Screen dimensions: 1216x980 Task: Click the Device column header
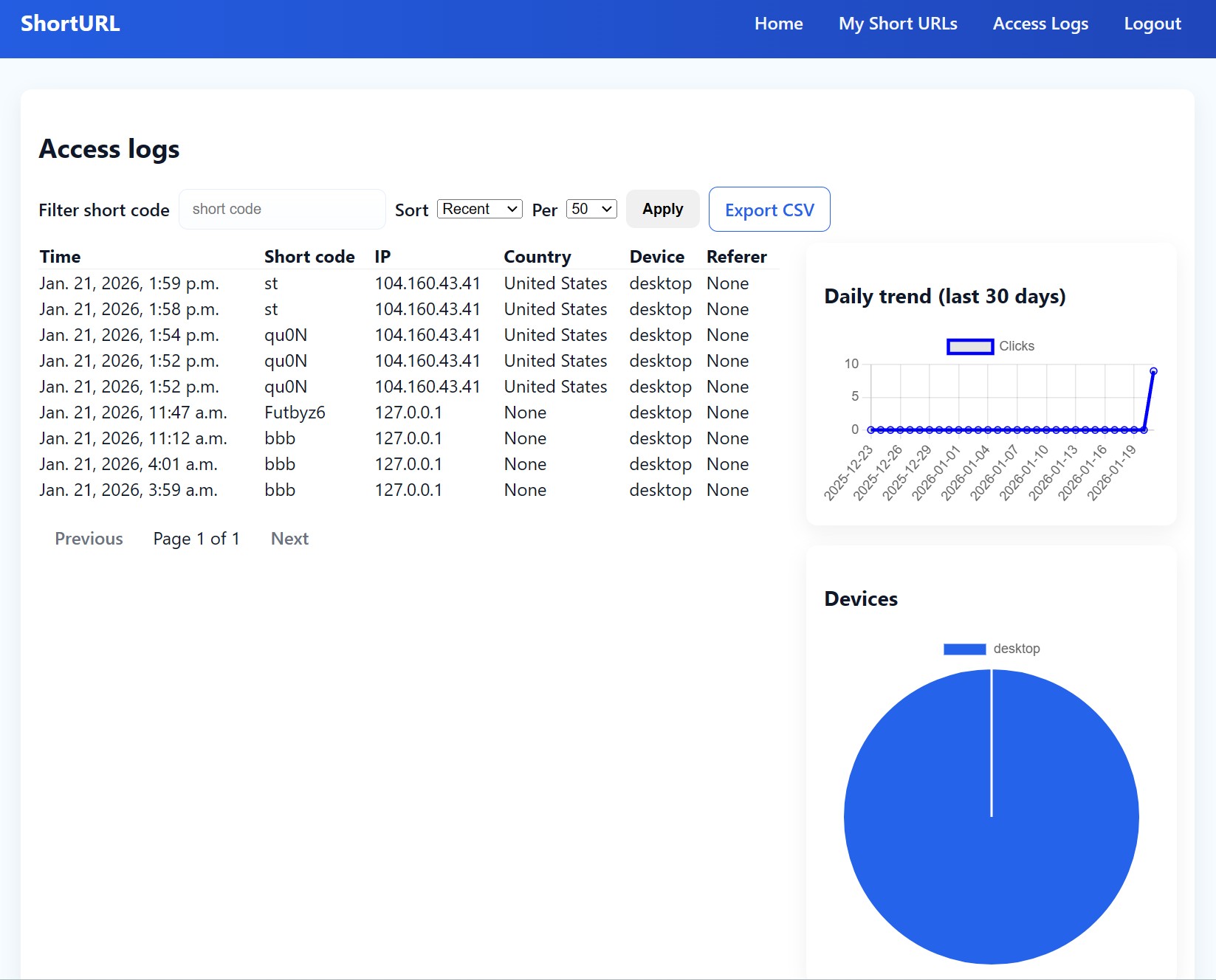click(x=657, y=257)
